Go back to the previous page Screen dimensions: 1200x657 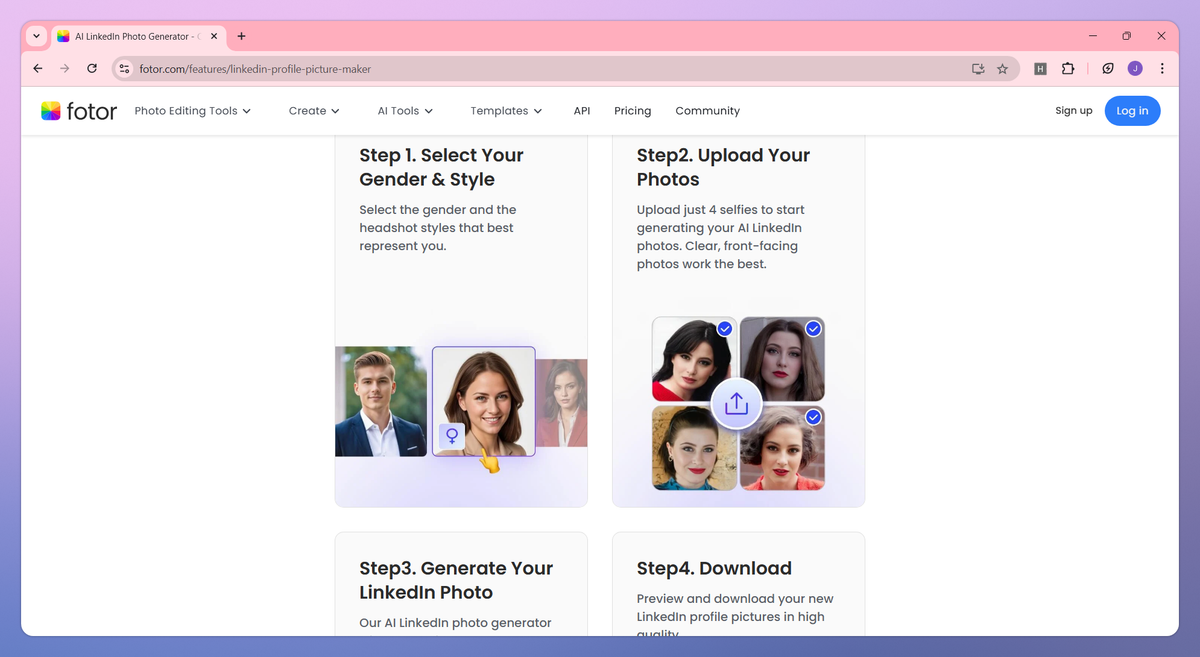pyautogui.click(x=38, y=69)
